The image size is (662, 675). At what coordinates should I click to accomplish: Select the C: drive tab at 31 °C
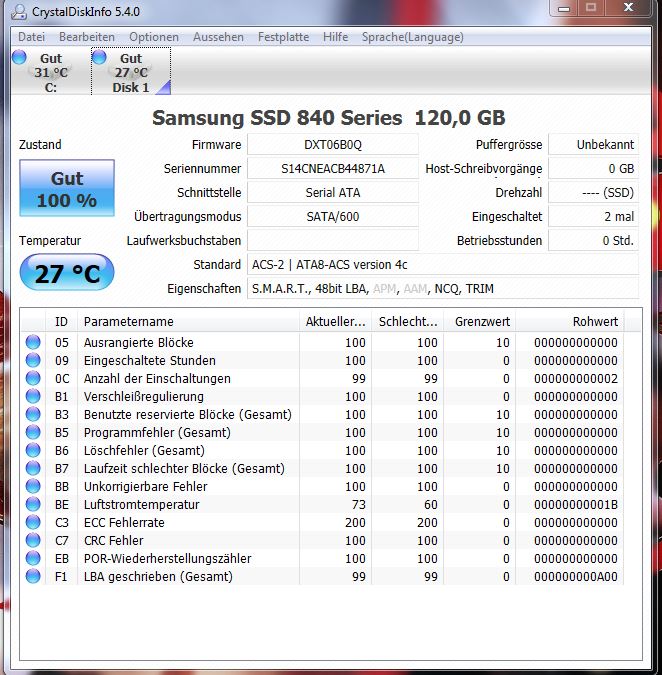pyautogui.click(x=51, y=72)
